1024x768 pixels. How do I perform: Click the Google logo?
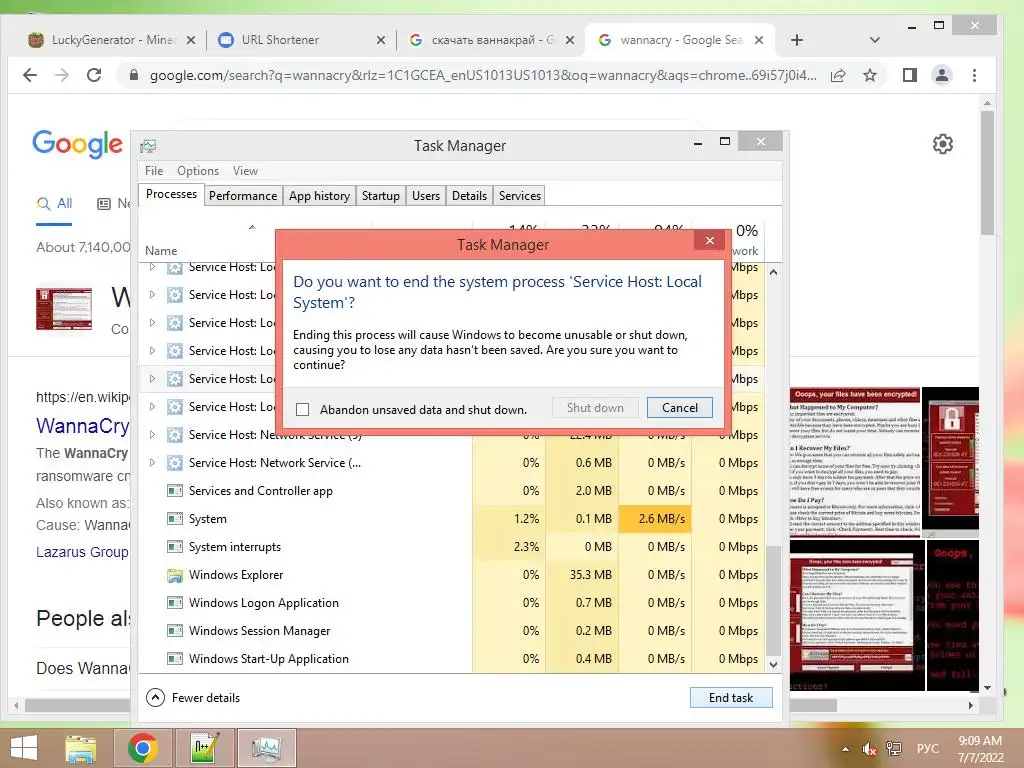click(77, 144)
